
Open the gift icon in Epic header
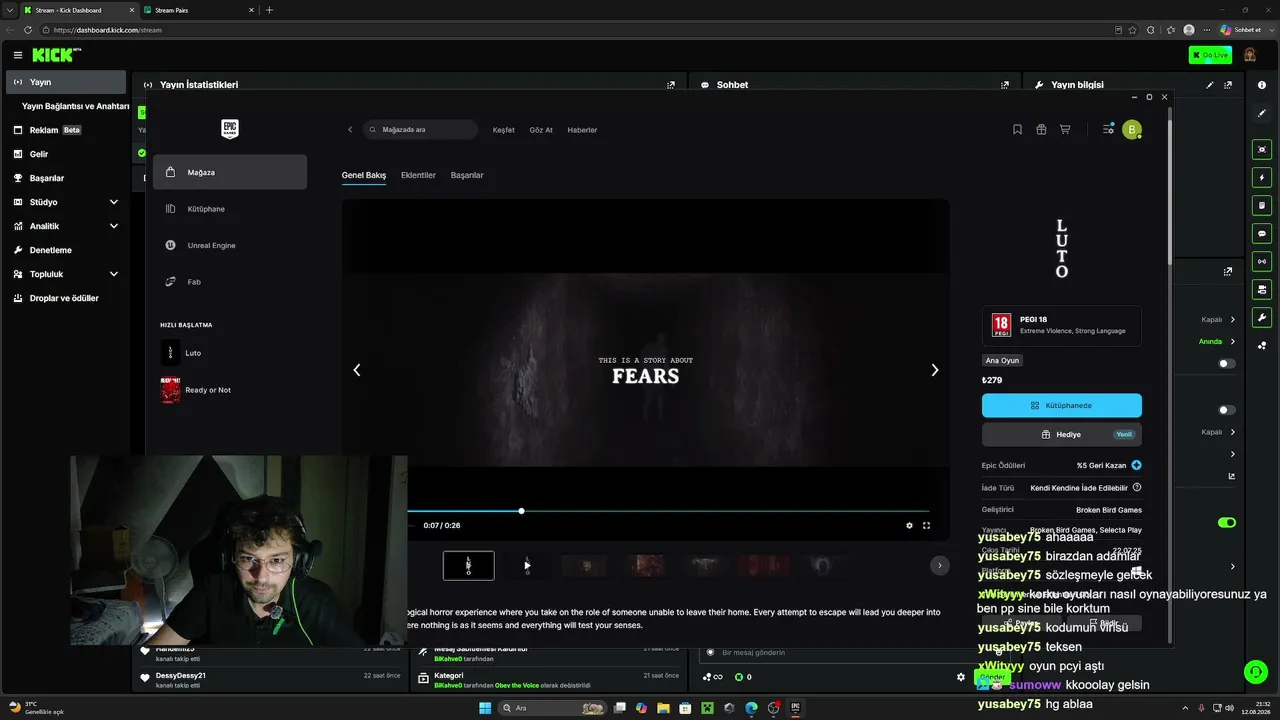tap(1041, 129)
